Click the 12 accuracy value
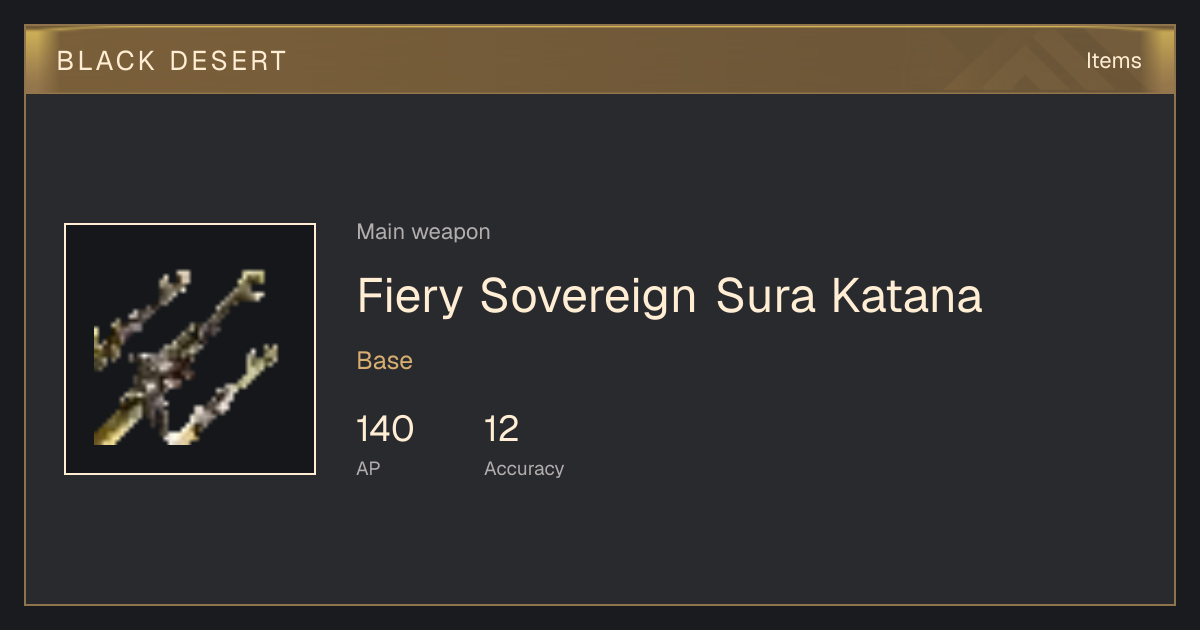 (x=502, y=429)
